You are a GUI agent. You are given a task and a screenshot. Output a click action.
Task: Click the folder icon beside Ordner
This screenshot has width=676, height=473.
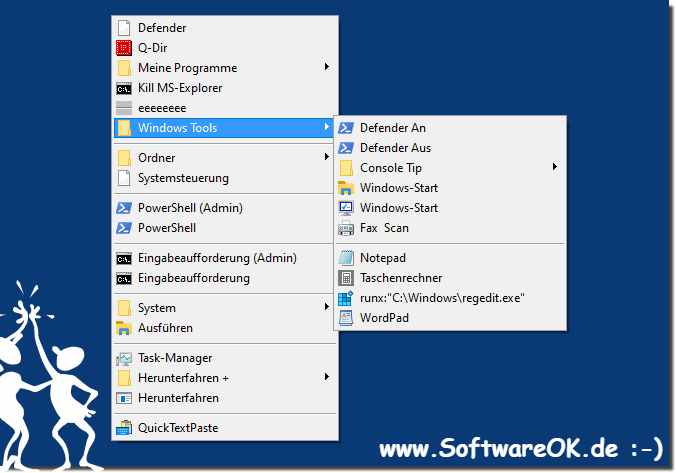coord(124,158)
